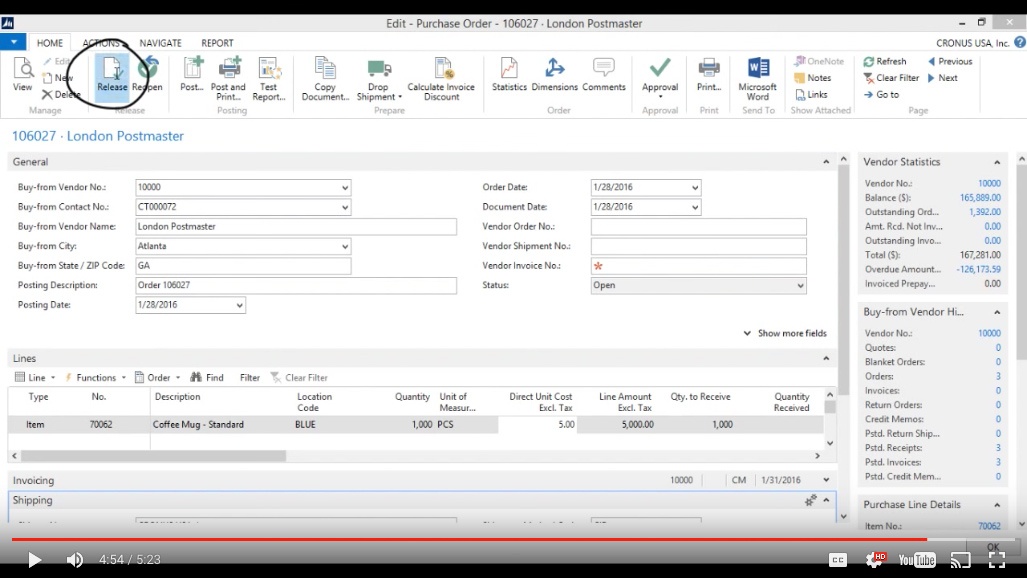
Task: Collapse Purchase Line Details pane
Action: point(997,505)
